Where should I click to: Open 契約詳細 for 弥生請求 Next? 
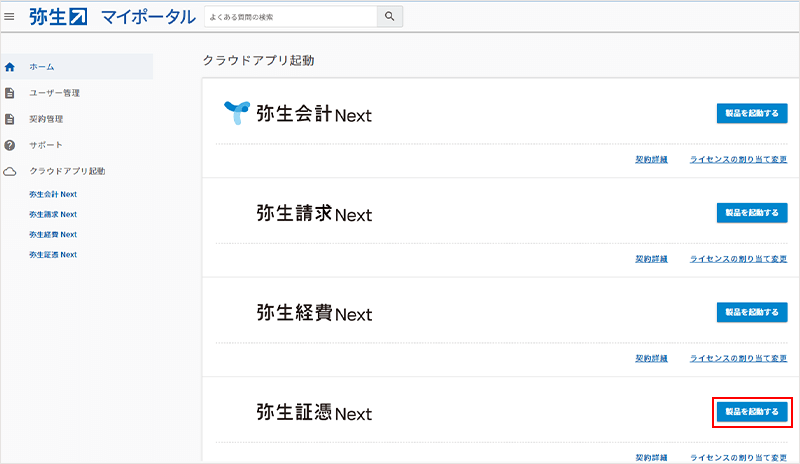pos(652,259)
